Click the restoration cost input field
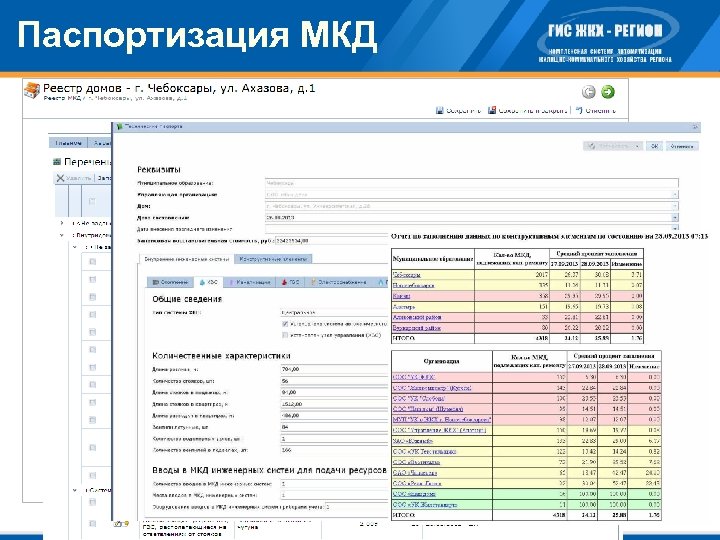This screenshot has height=540, width=720. (x=331, y=240)
